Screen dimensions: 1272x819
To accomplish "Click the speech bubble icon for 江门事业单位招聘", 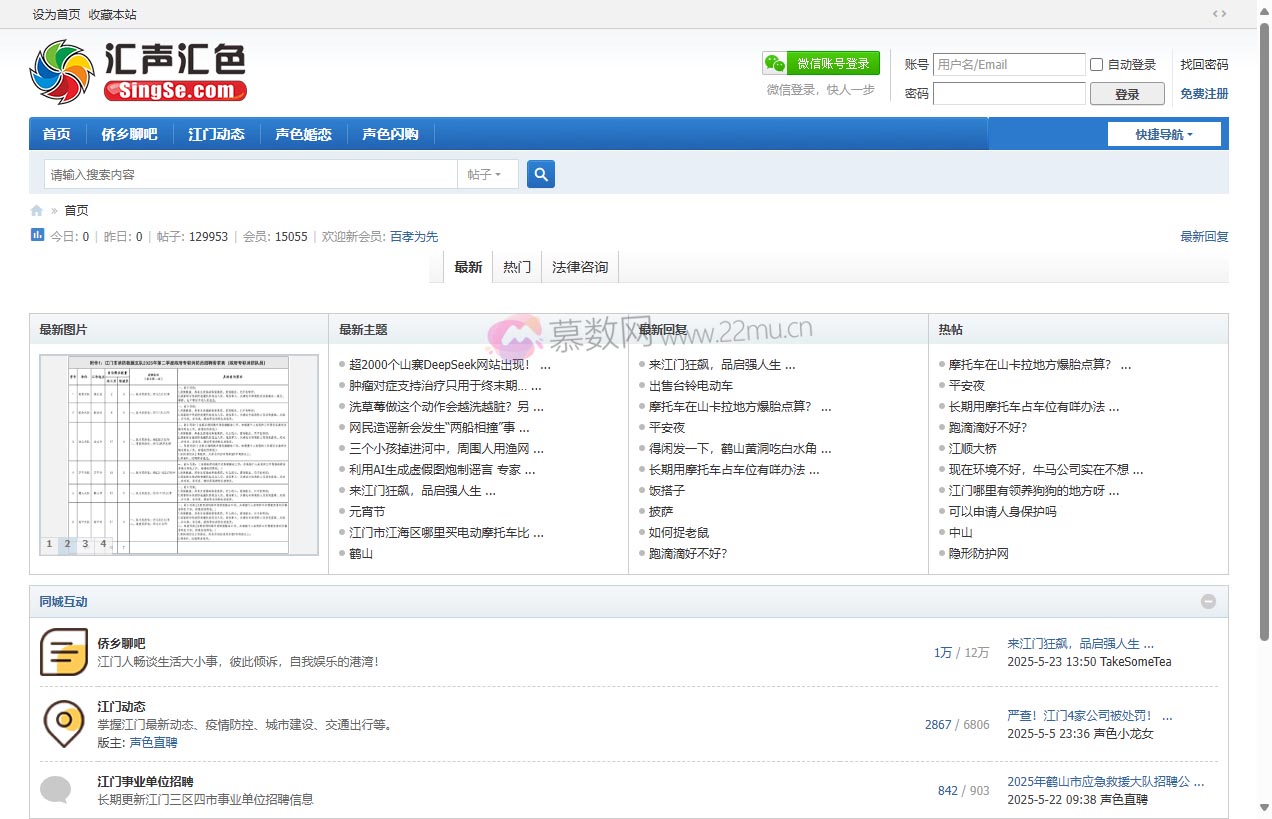I will 55,789.
